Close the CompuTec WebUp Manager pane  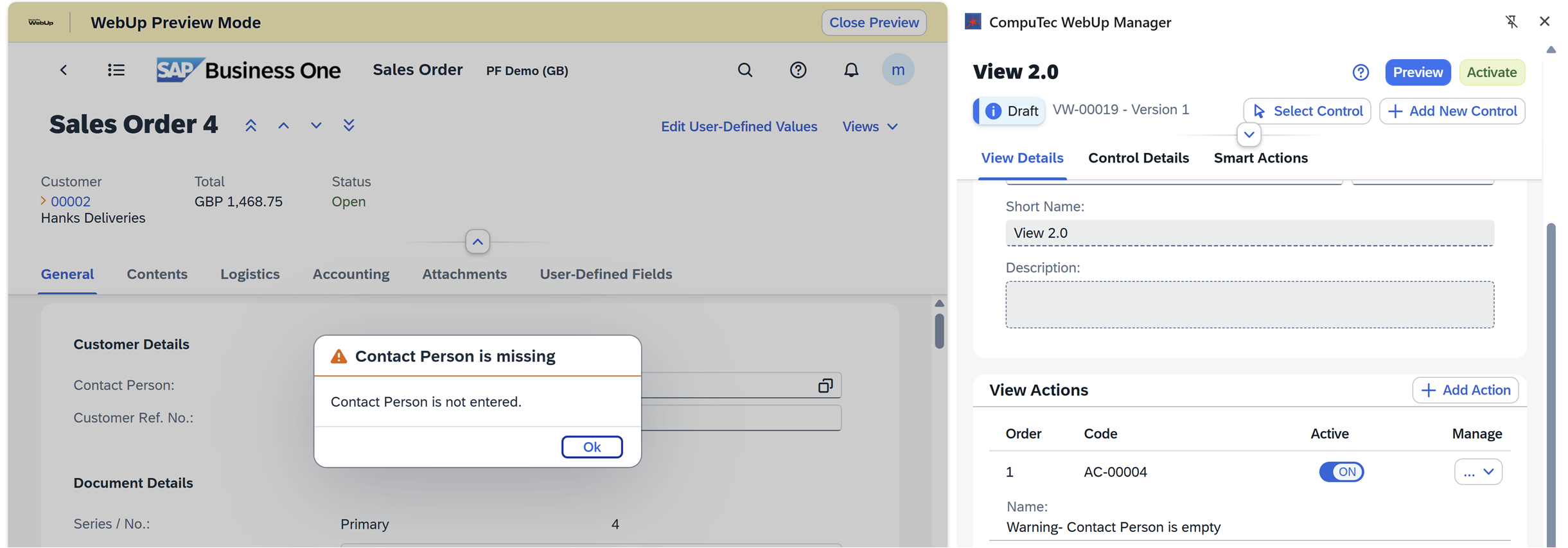[1545, 22]
